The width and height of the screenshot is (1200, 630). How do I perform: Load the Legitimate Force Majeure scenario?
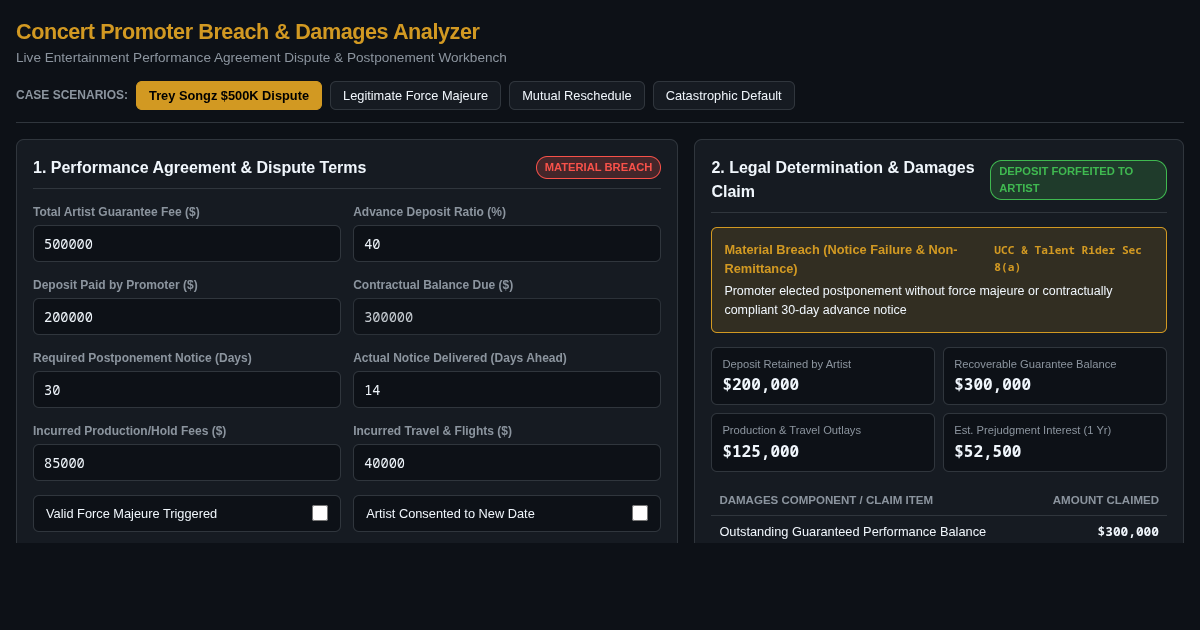pos(415,95)
